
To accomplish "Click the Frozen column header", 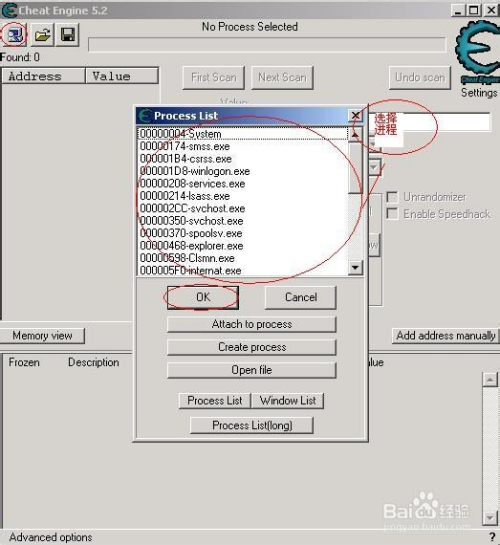I will click(x=24, y=363).
